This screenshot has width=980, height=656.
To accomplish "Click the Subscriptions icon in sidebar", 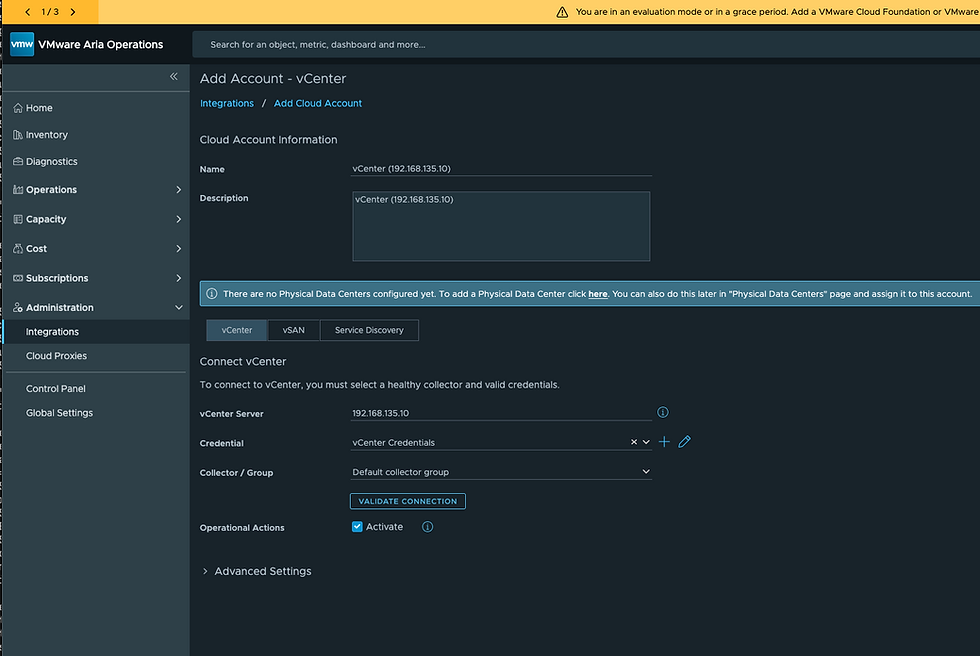I will click(18, 278).
